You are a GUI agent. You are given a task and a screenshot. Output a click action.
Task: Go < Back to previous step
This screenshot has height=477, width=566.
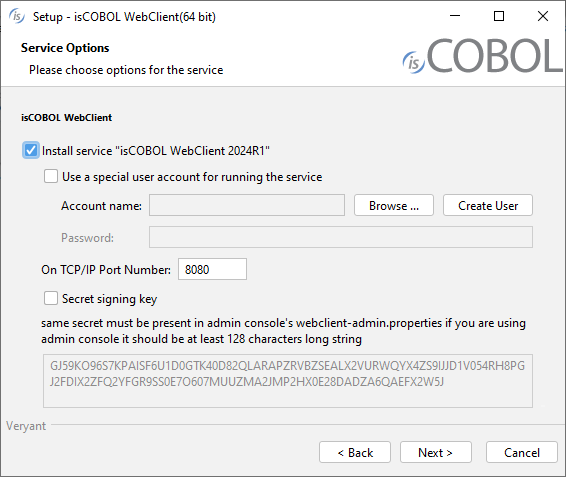pyautogui.click(x=355, y=452)
